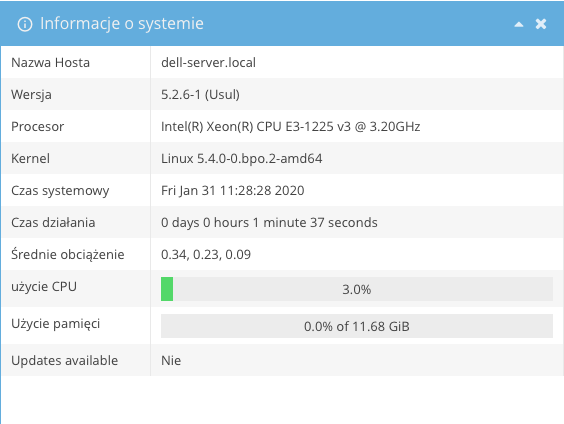The image size is (564, 424).
Task: Click the Nazwa Hosta label
Action: click(x=50, y=63)
